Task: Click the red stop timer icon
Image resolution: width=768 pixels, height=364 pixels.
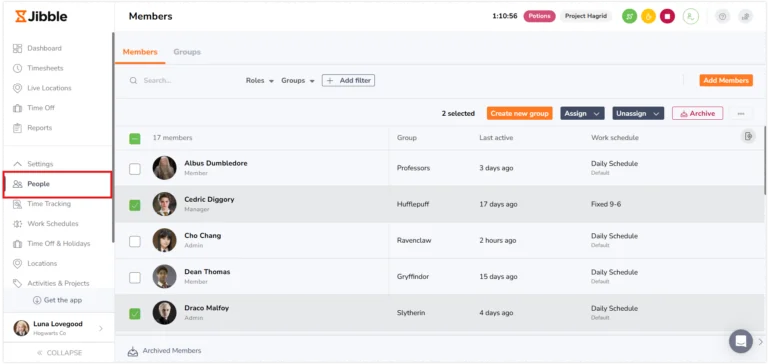Action: click(x=667, y=16)
